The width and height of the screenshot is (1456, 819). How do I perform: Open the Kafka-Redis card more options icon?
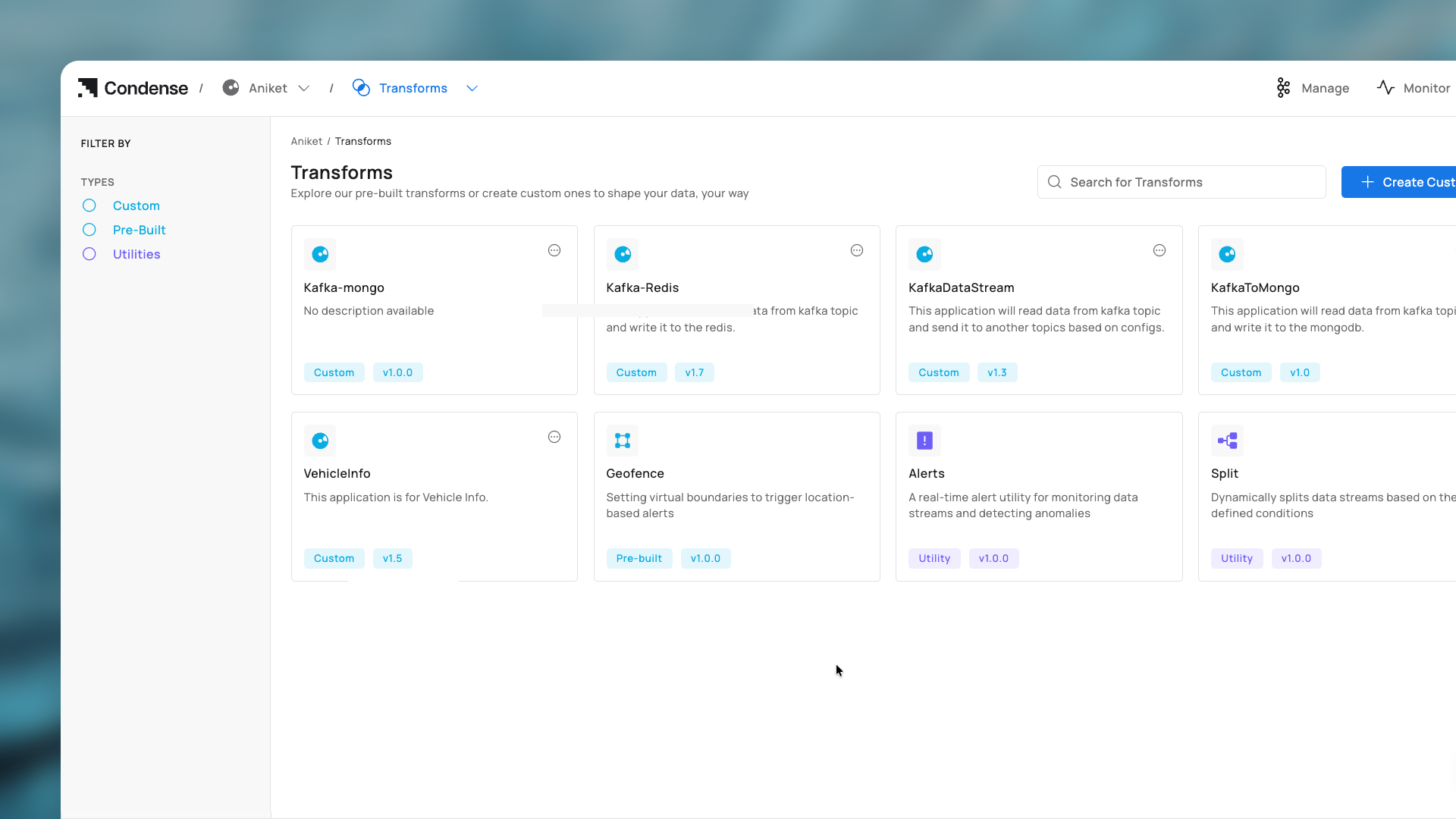tap(857, 250)
